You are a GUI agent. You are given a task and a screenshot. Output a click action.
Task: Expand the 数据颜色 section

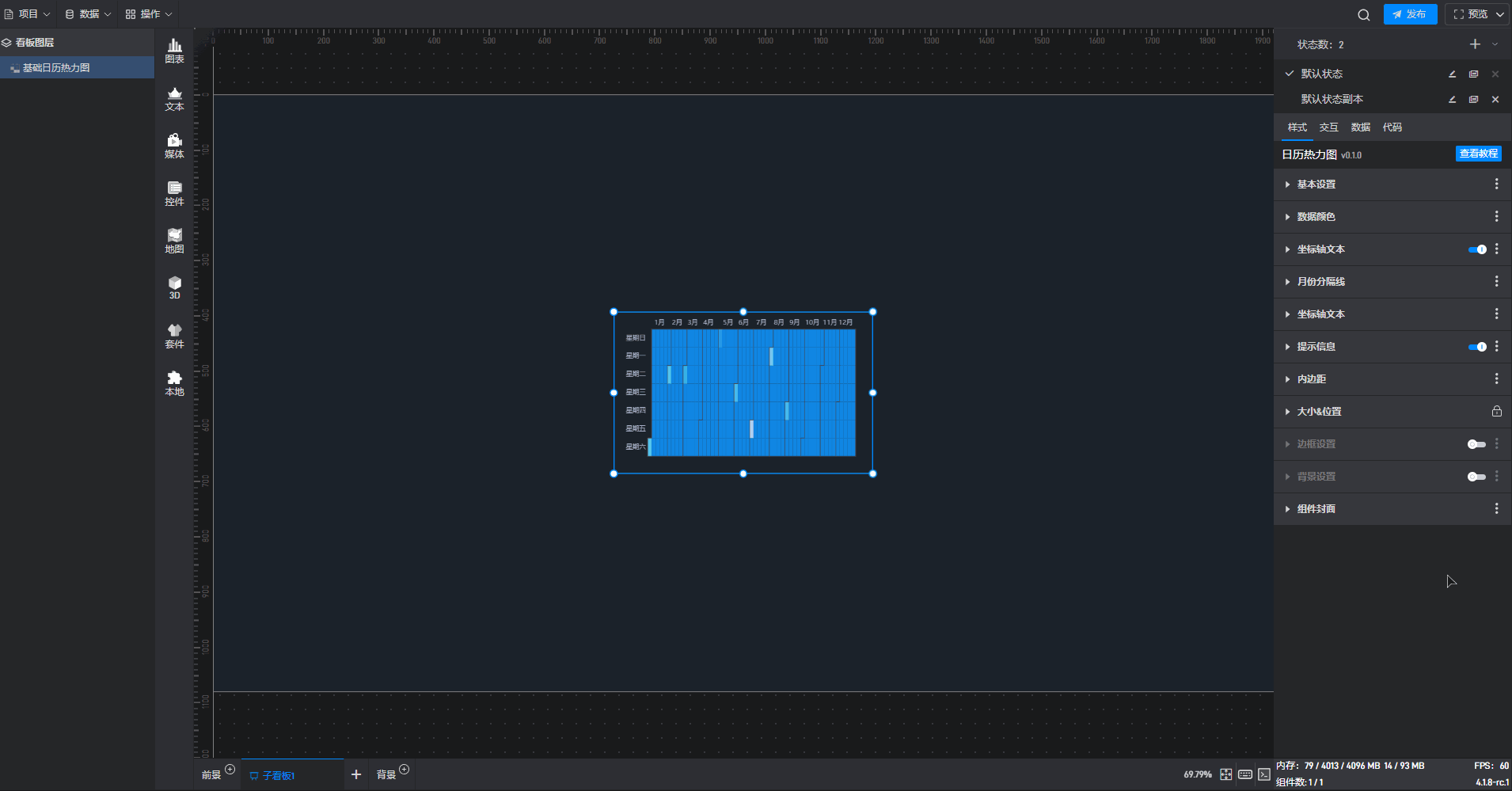pyautogui.click(x=1288, y=217)
